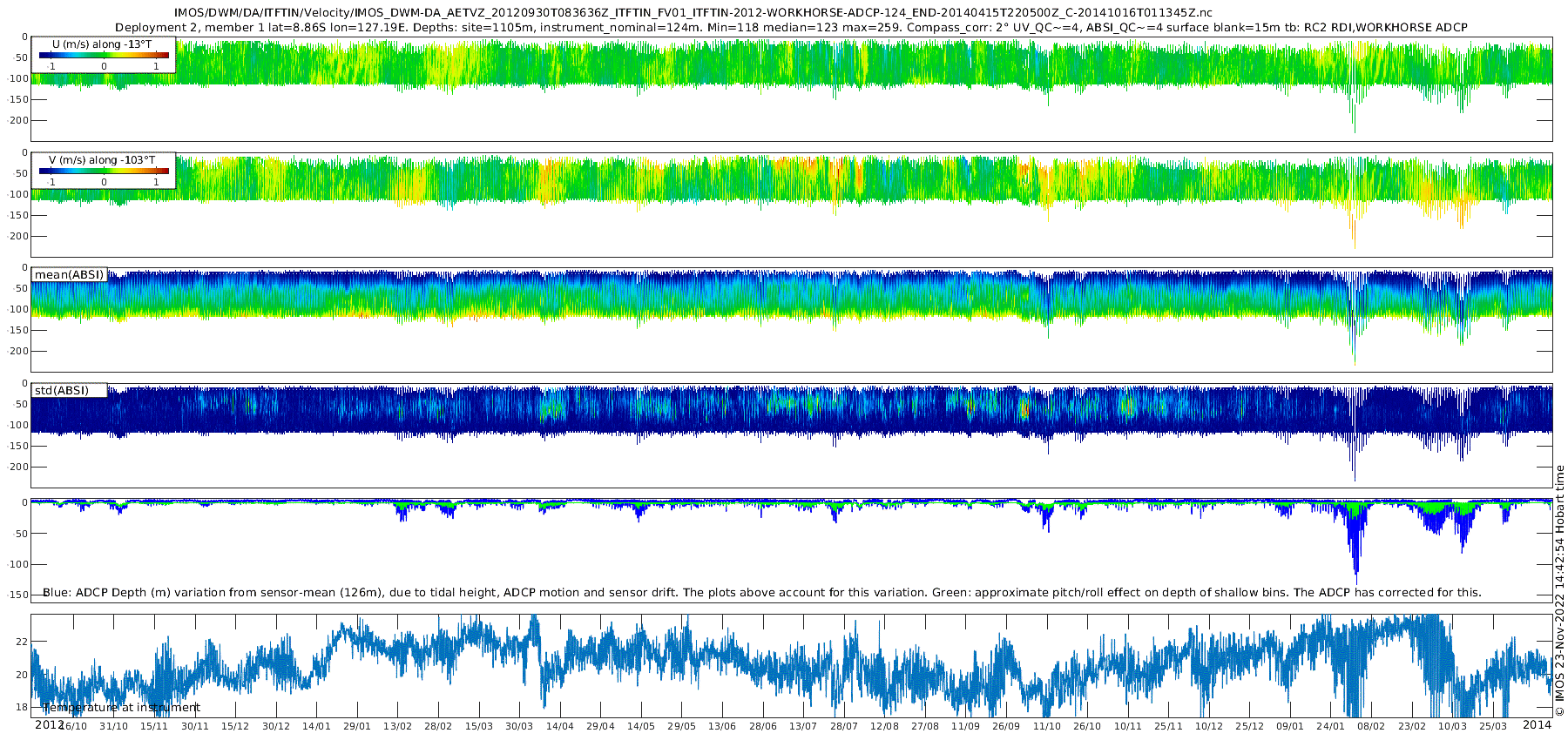Select the 'U (m/s) along -13°T' legend title
Viewport: 1568px width, 740px height.
point(102,44)
